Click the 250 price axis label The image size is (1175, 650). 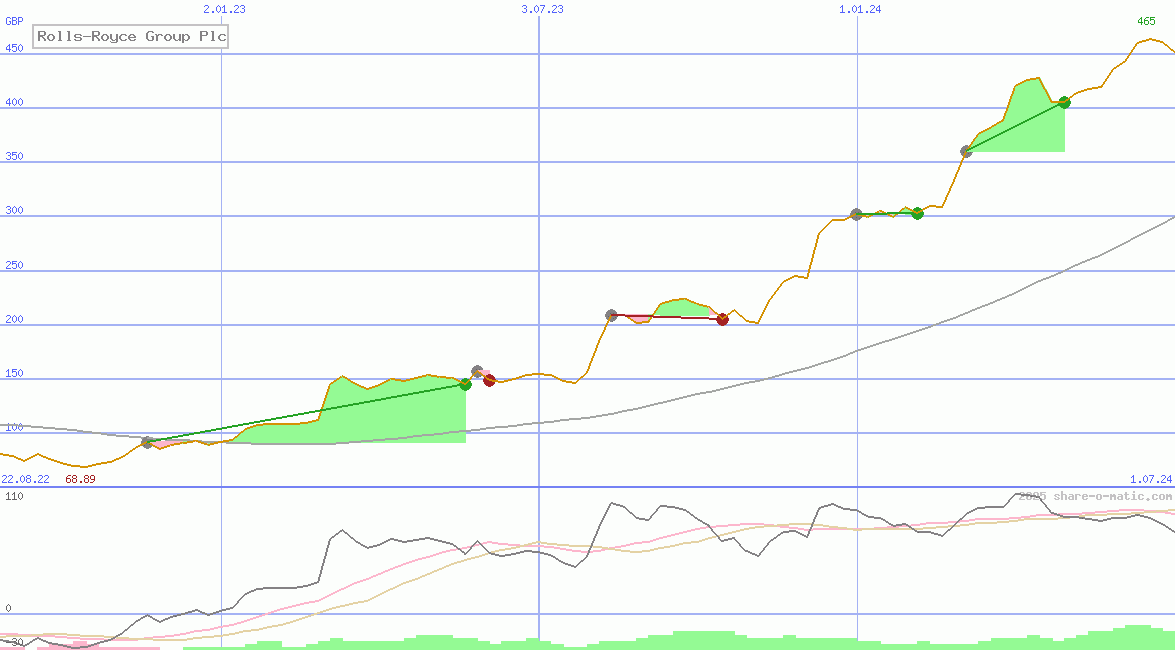pos(14,265)
